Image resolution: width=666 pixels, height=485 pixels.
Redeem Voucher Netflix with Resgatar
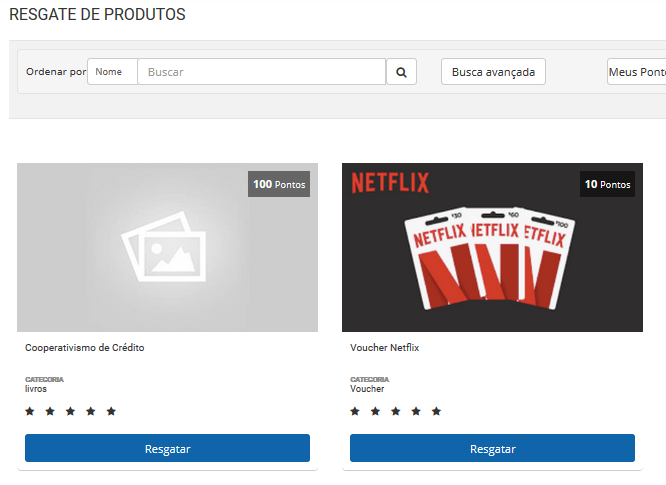pyautogui.click(x=492, y=448)
